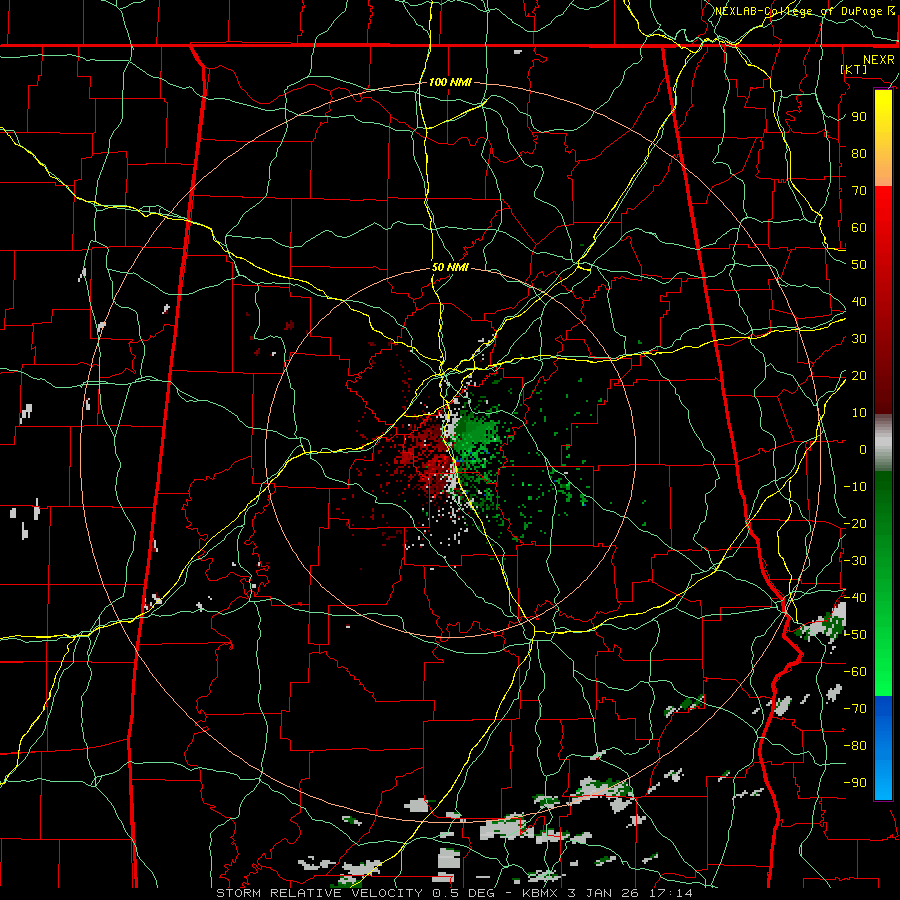This screenshot has width=900, height=900.
Task: Click the -60 scale value
Action: (855, 672)
